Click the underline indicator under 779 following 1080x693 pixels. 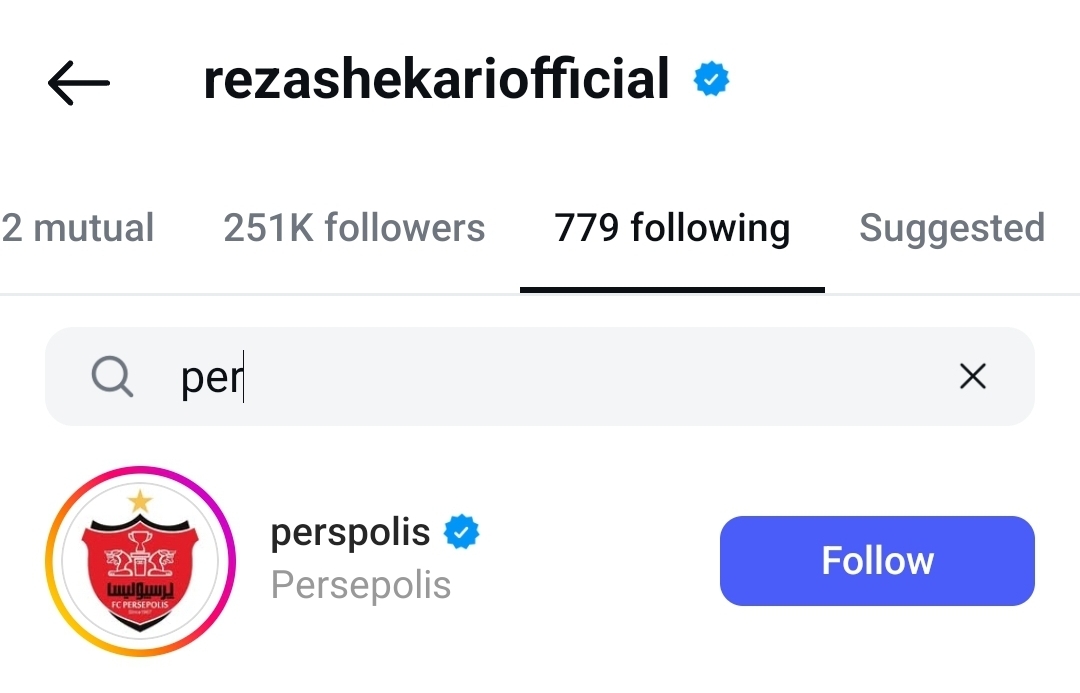(672, 290)
